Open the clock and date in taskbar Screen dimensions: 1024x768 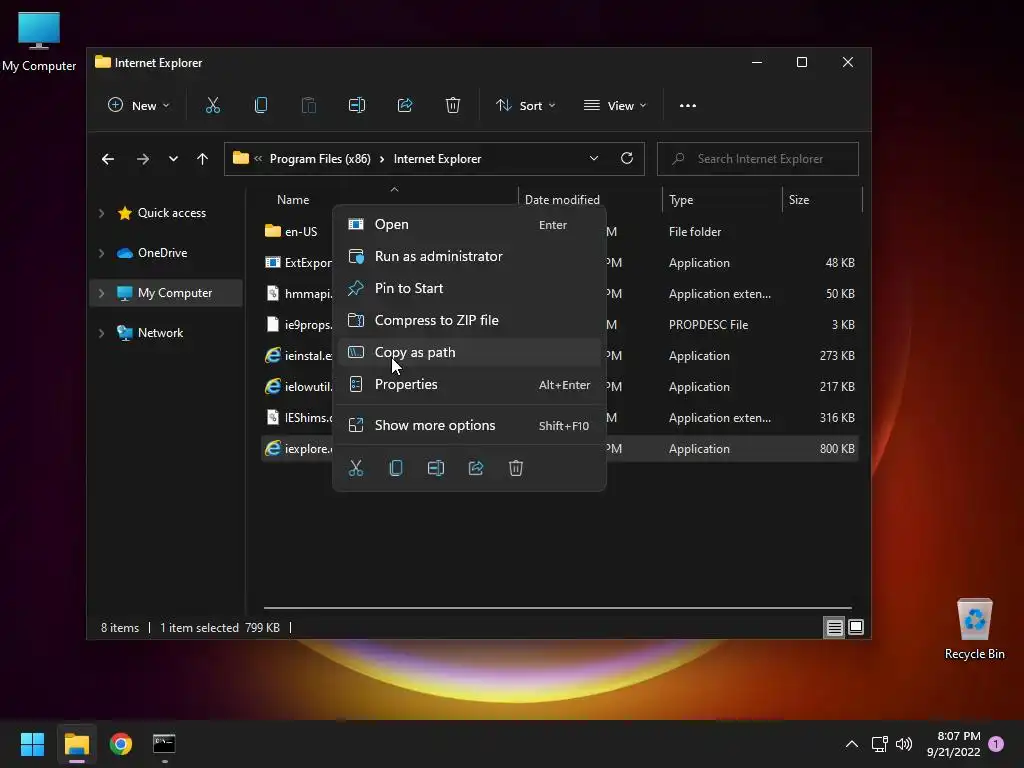coord(953,744)
